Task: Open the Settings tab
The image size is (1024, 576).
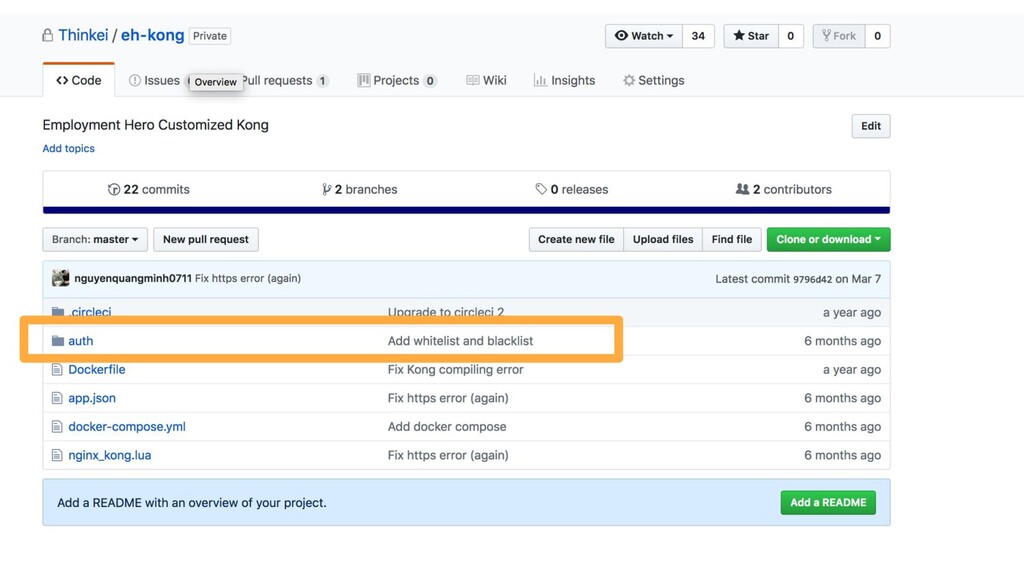Action: 654,80
